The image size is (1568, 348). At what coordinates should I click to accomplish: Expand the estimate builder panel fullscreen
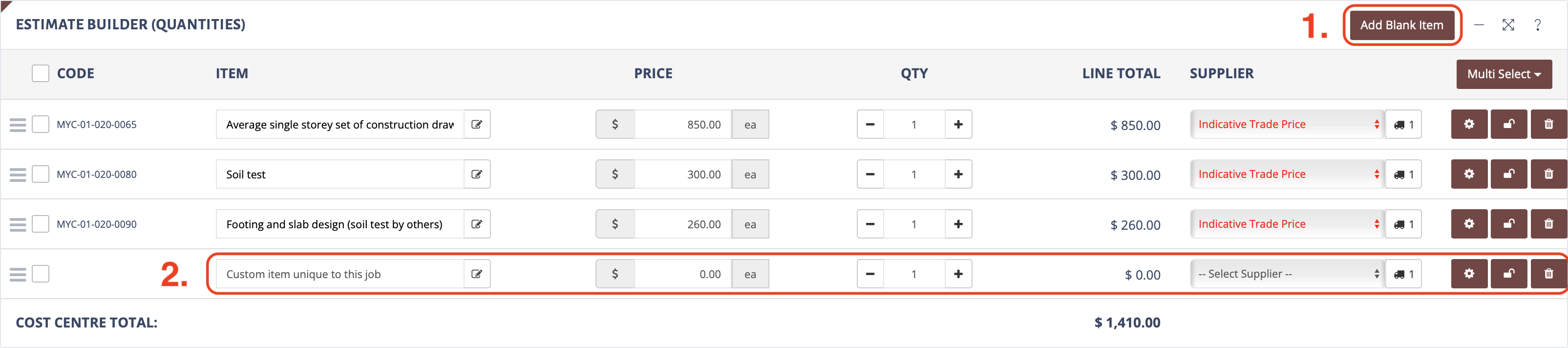point(1508,25)
